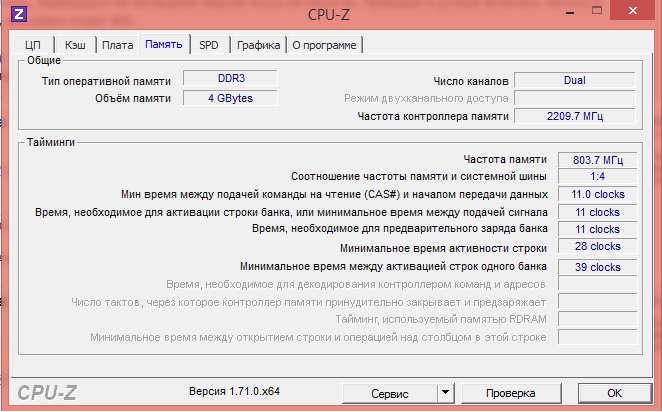Click the Объём памяти label
Image resolution: width=662 pixels, height=412 pixels.
pos(133,98)
